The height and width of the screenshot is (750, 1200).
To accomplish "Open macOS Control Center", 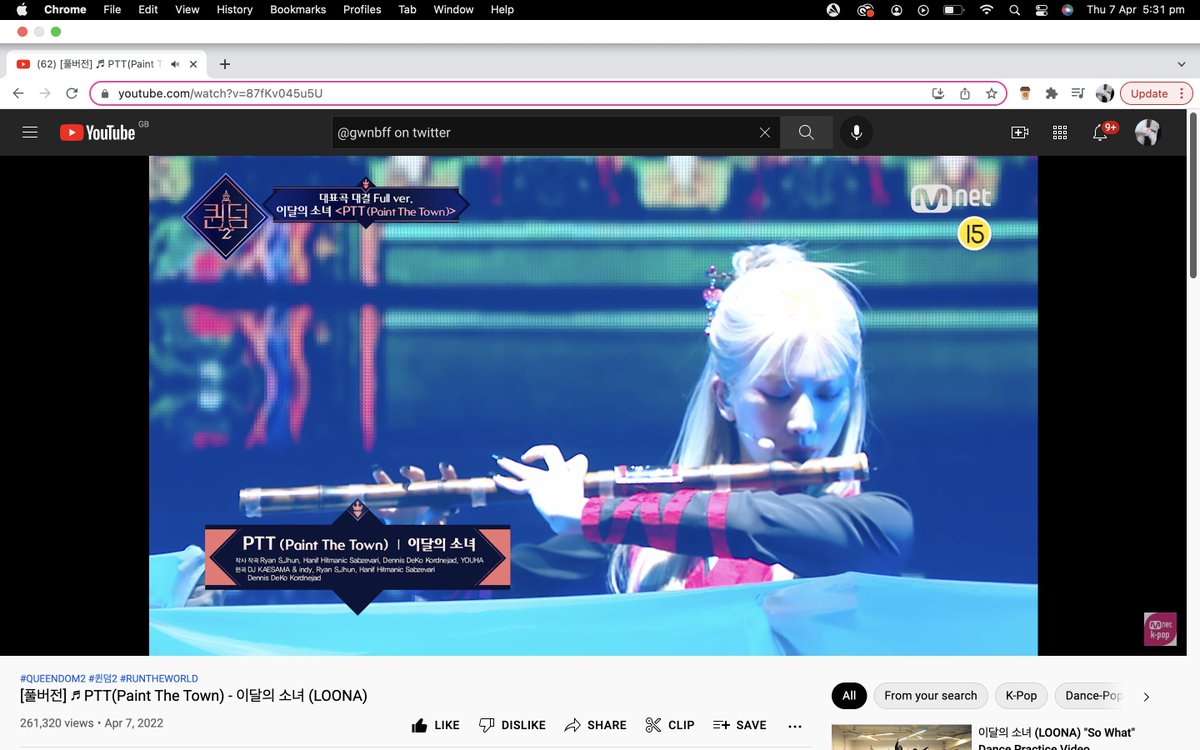I will (x=1041, y=9).
